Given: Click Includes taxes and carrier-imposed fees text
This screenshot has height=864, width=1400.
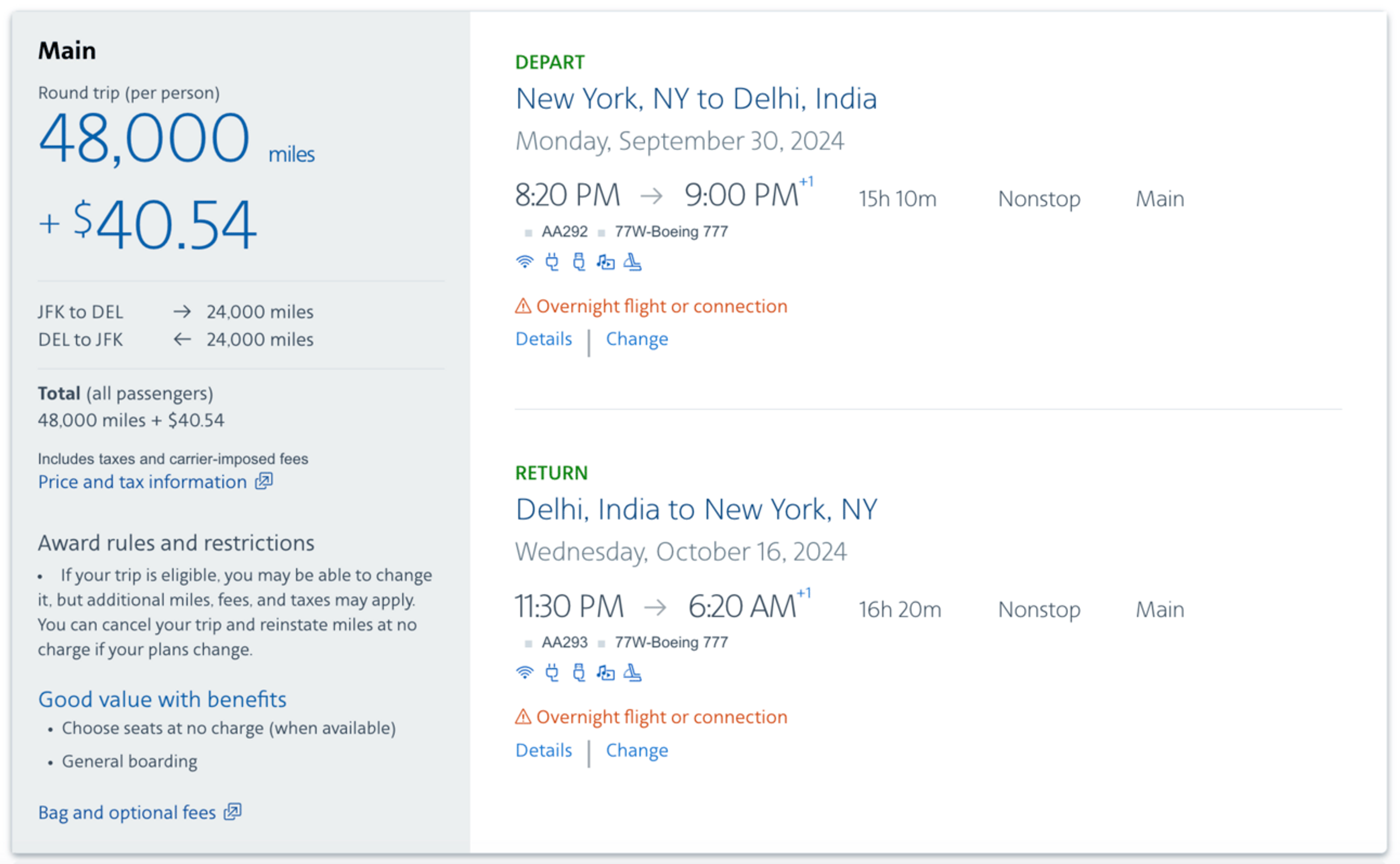Looking at the screenshot, I should [172, 459].
